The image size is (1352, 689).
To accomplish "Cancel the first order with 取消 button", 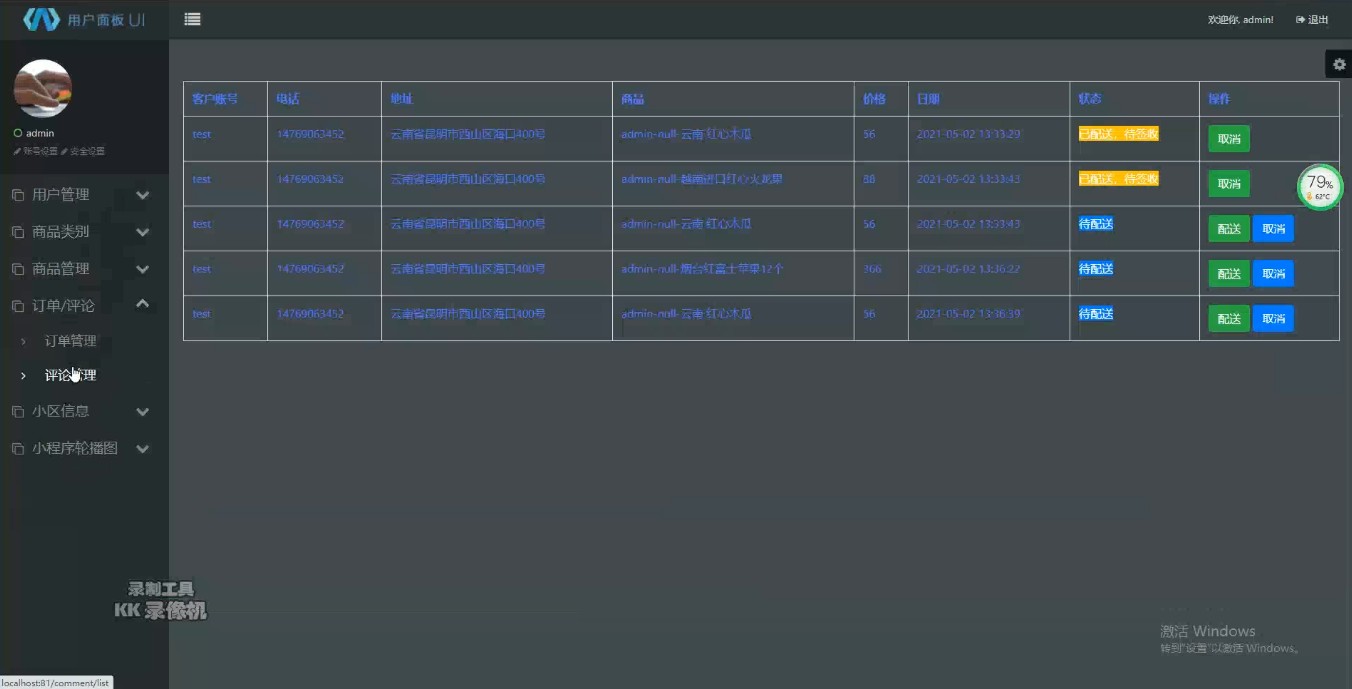I will [x=1229, y=139].
